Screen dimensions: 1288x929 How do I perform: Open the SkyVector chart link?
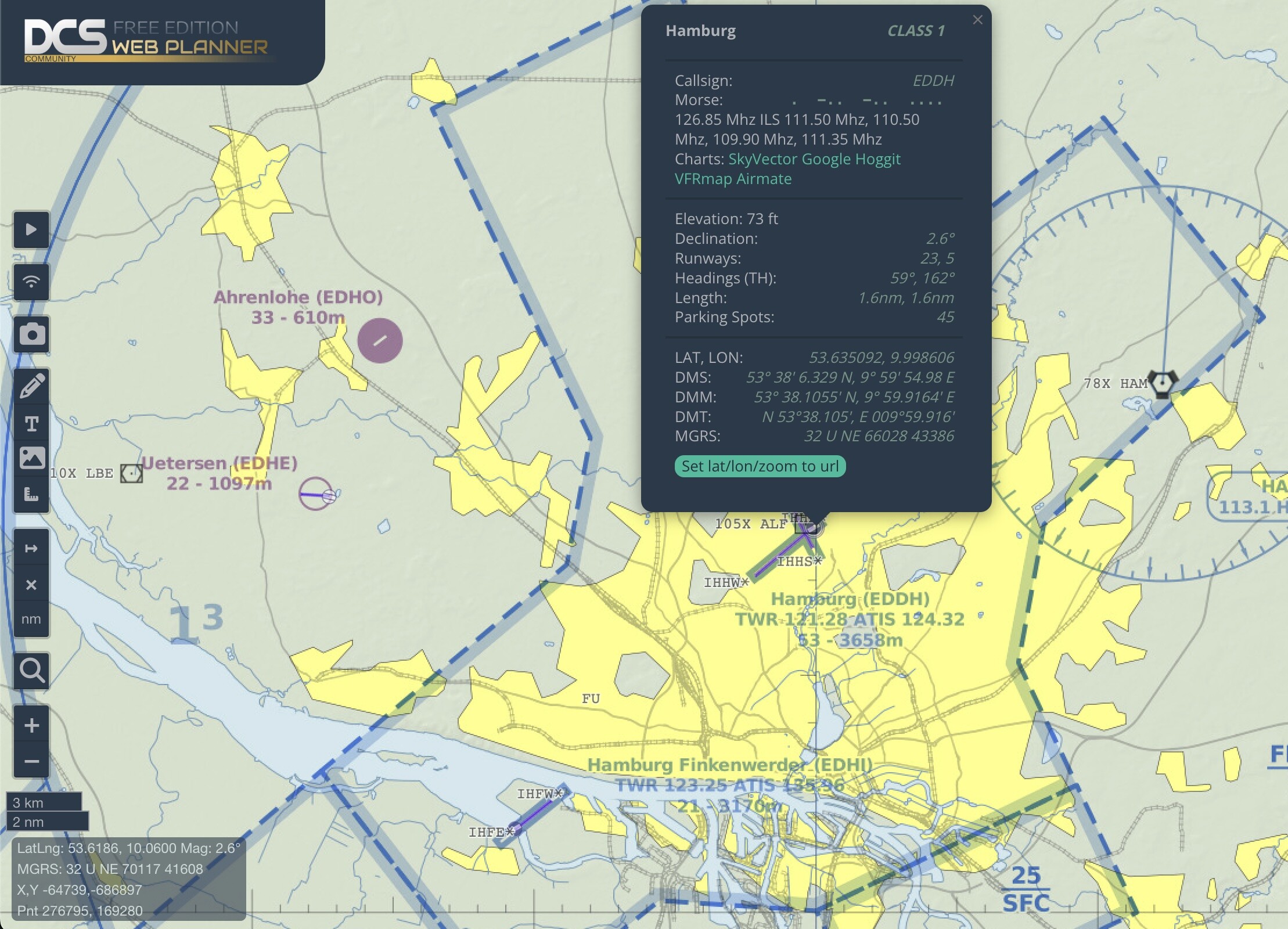[x=762, y=159]
